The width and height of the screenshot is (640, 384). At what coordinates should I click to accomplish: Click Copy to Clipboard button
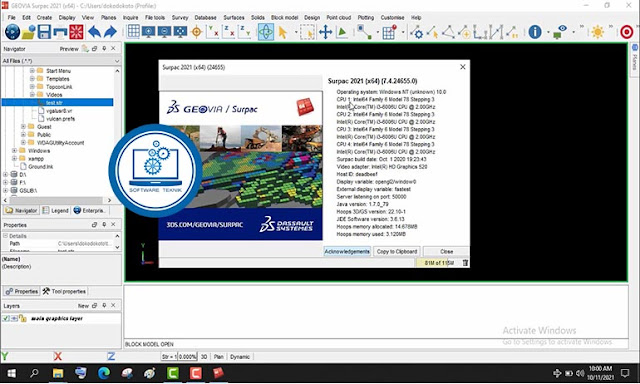(397, 251)
